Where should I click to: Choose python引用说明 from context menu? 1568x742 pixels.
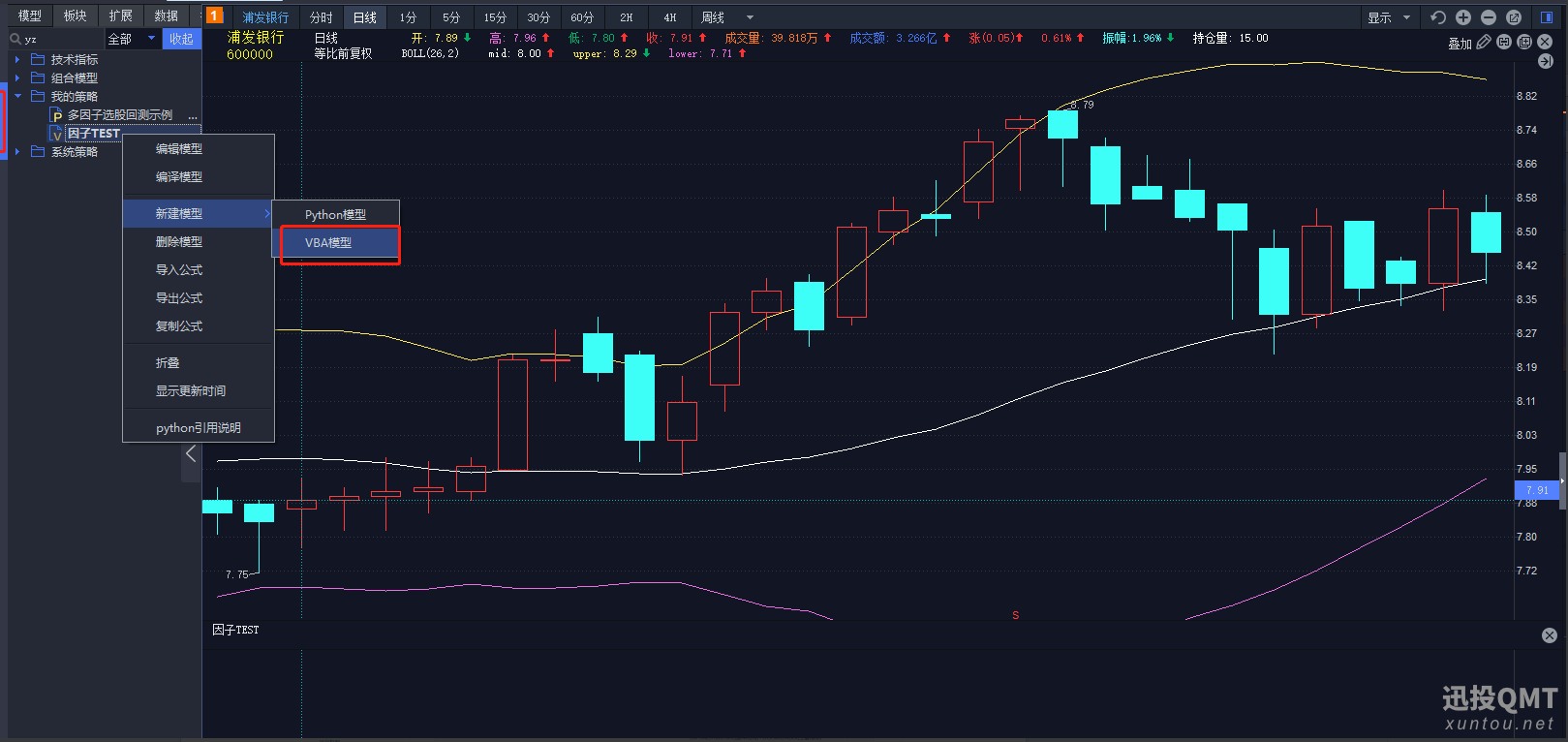tap(199, 427)
